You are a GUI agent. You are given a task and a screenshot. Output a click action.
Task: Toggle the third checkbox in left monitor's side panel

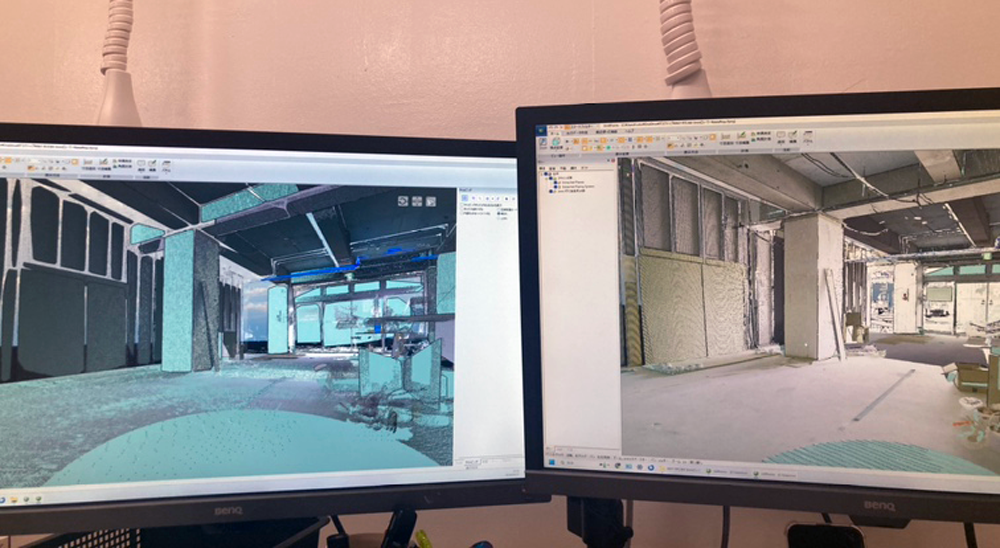(x=462, y=213)
